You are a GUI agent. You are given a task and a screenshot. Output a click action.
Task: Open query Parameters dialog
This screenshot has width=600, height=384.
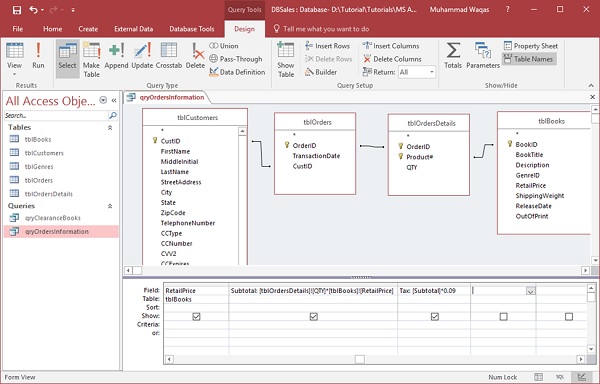pos(483,55)
